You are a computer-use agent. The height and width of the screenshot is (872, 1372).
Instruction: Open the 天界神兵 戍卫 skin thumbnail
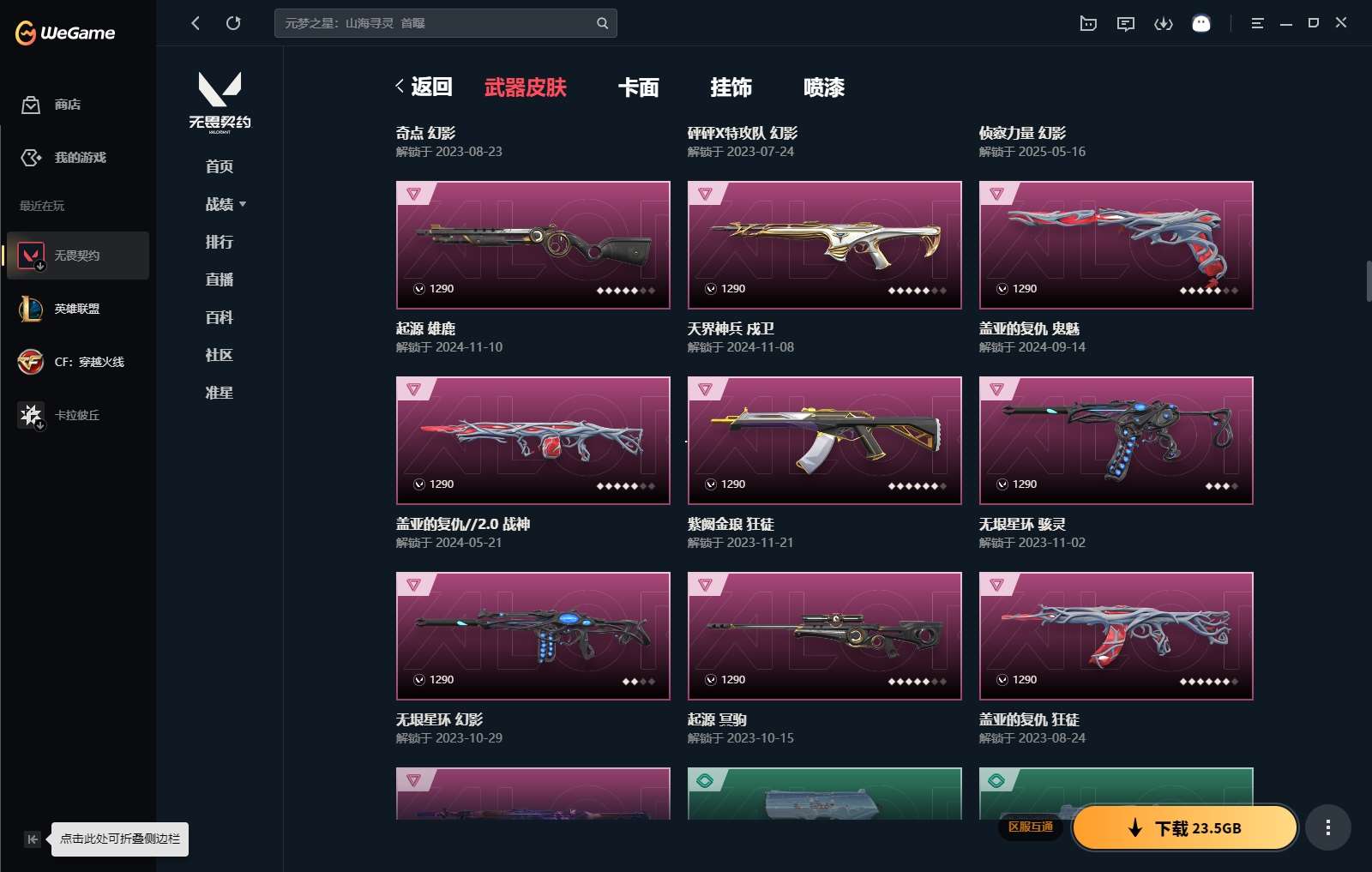825,245
